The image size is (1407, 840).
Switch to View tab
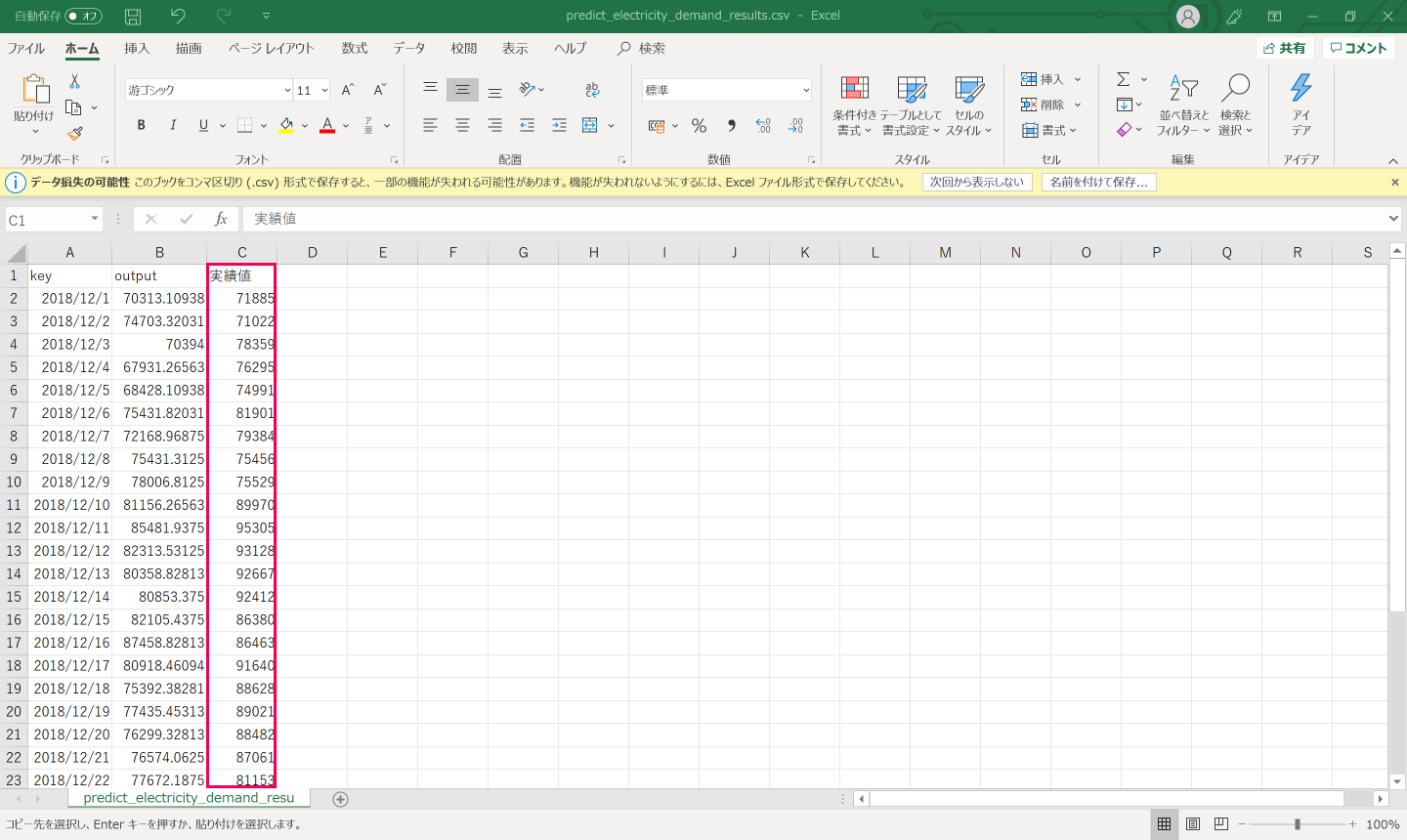pyautogui.click(x=515, y=48)
